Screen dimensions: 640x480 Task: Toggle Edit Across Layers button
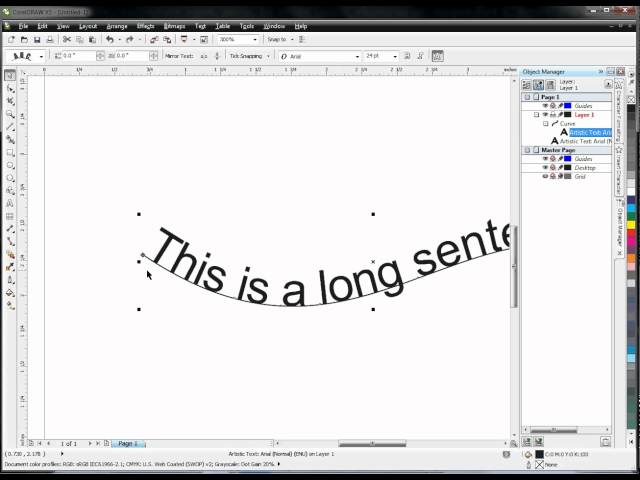(538, 84)
